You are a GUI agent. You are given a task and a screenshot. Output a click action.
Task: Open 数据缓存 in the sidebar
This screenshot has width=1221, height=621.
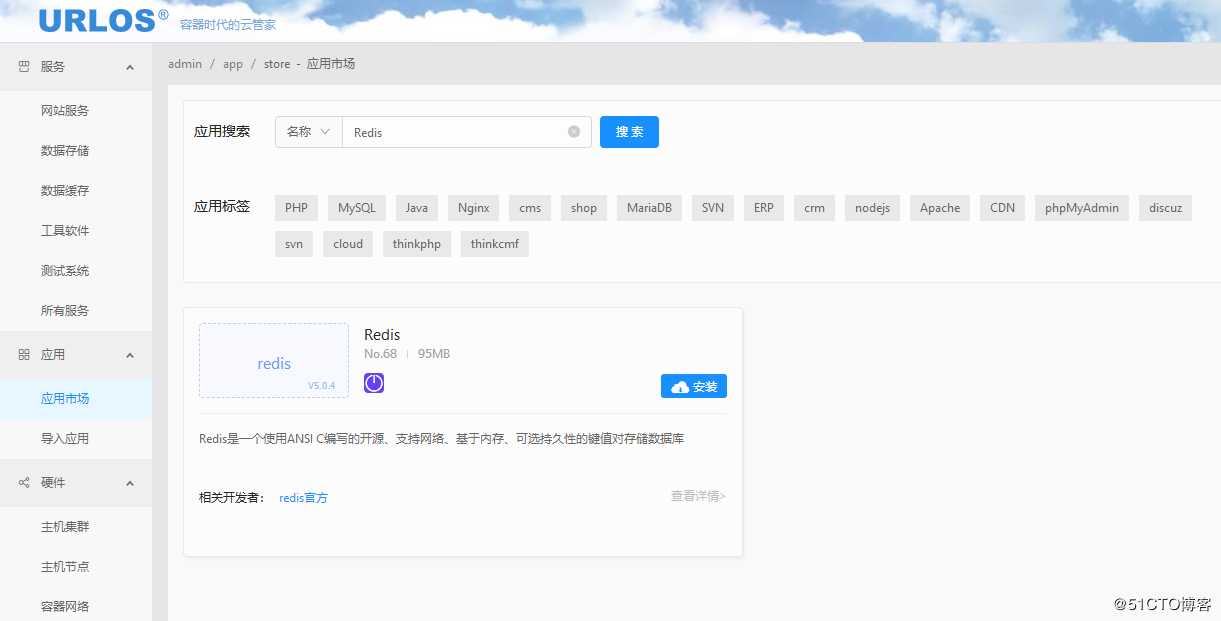coord(65,191)
